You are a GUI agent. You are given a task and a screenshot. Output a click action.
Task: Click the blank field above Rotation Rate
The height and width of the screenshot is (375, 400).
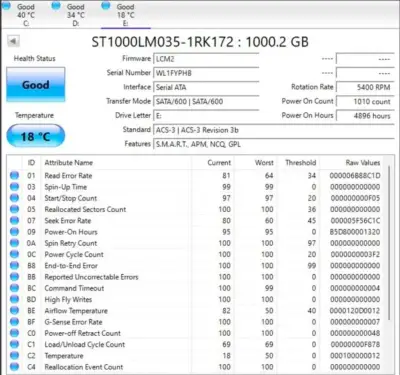point(365,73)
